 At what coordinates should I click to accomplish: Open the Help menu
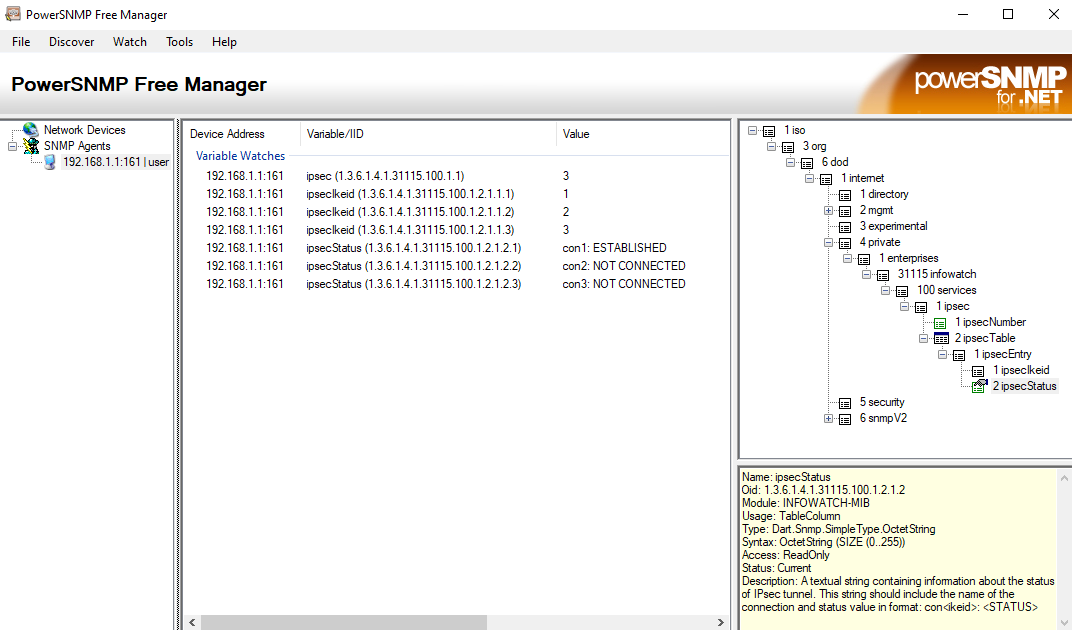(224, 42)
